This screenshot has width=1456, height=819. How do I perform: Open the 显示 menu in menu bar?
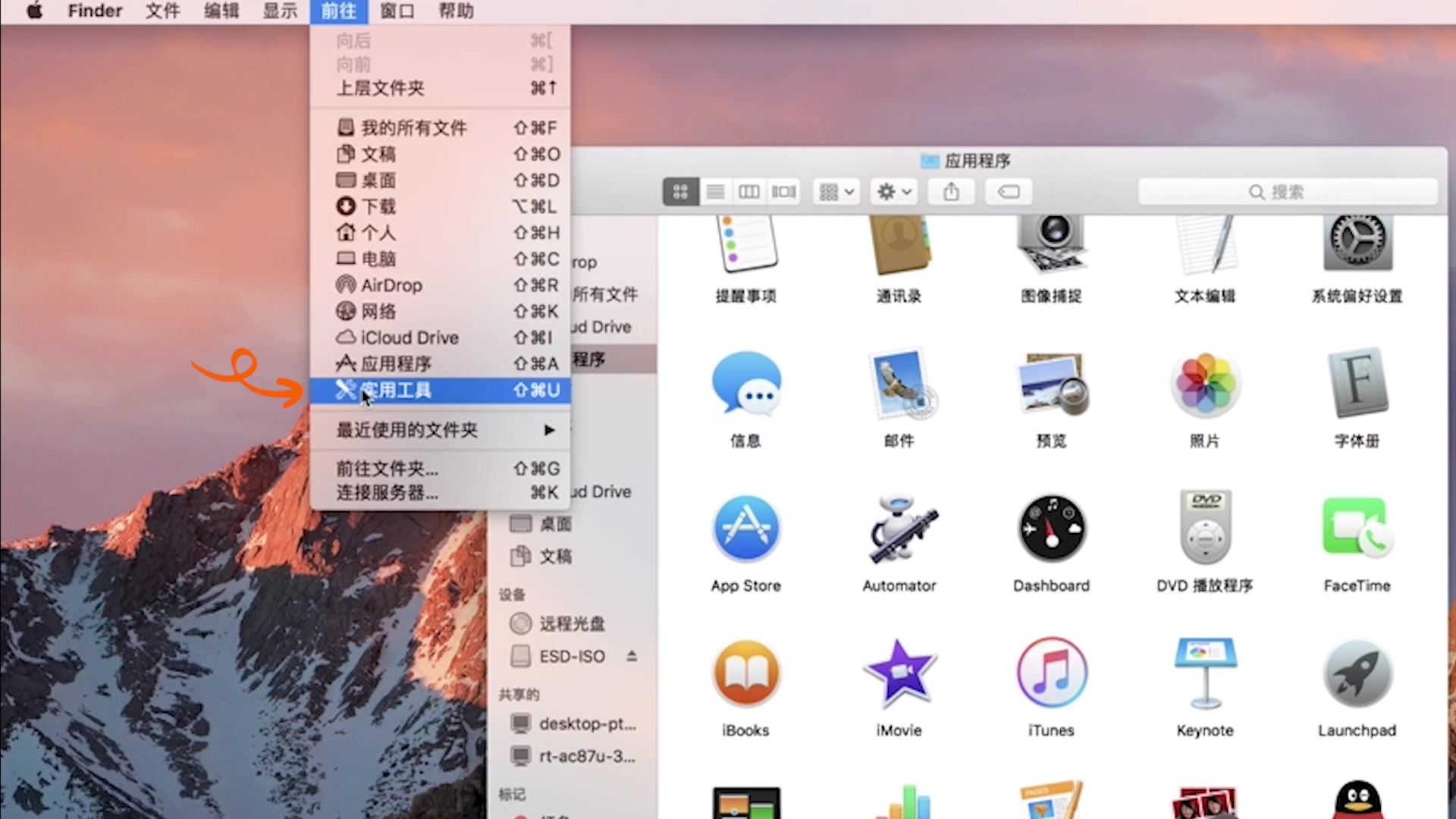coord(280,11)
